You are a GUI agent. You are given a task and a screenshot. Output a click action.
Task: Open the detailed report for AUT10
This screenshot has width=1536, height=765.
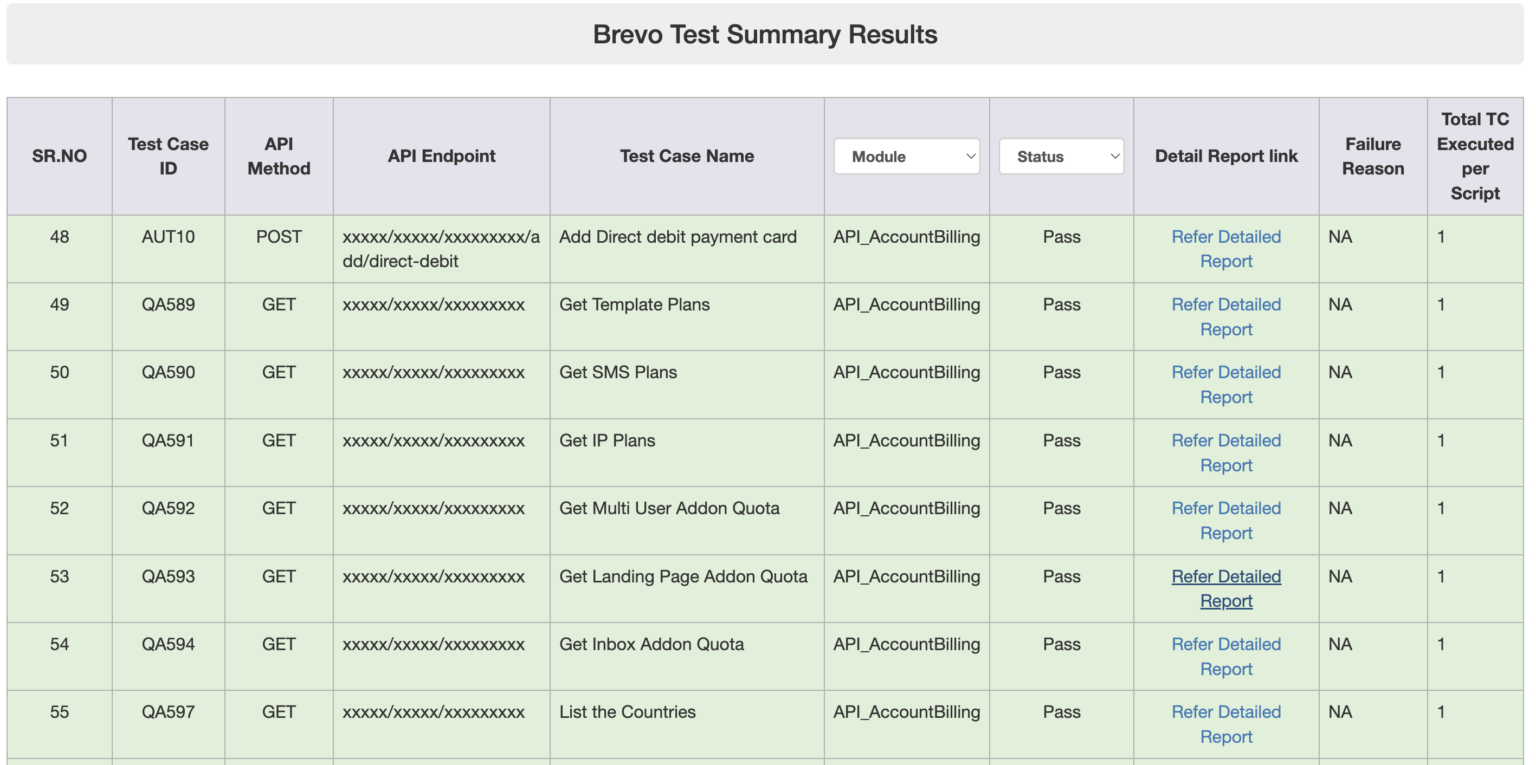(1226, 248)
